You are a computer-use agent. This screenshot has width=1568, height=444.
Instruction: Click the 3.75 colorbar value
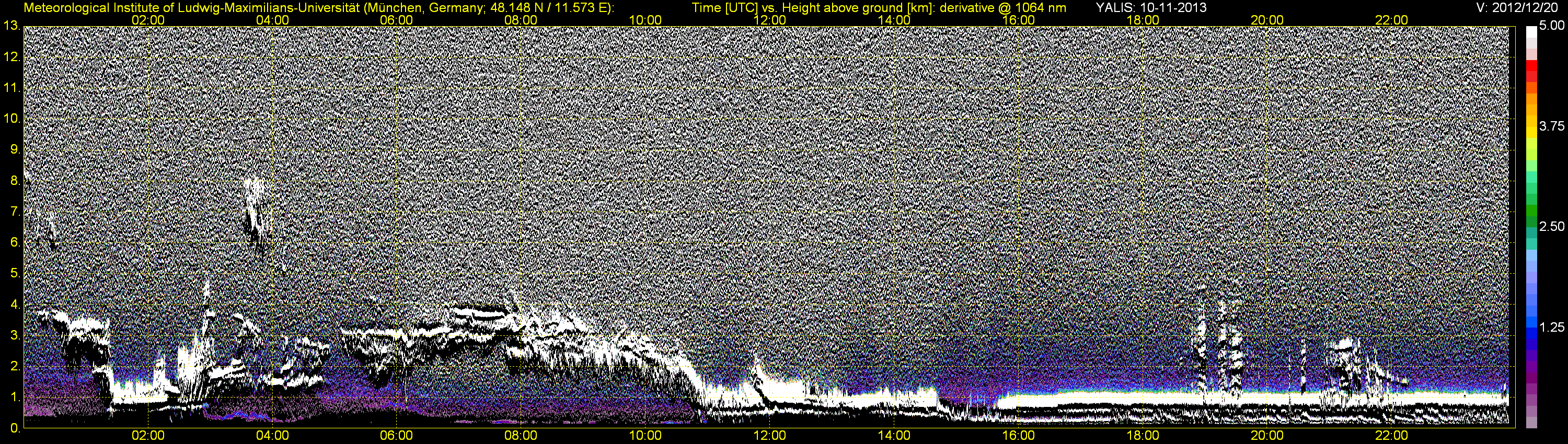[1552, 126]
